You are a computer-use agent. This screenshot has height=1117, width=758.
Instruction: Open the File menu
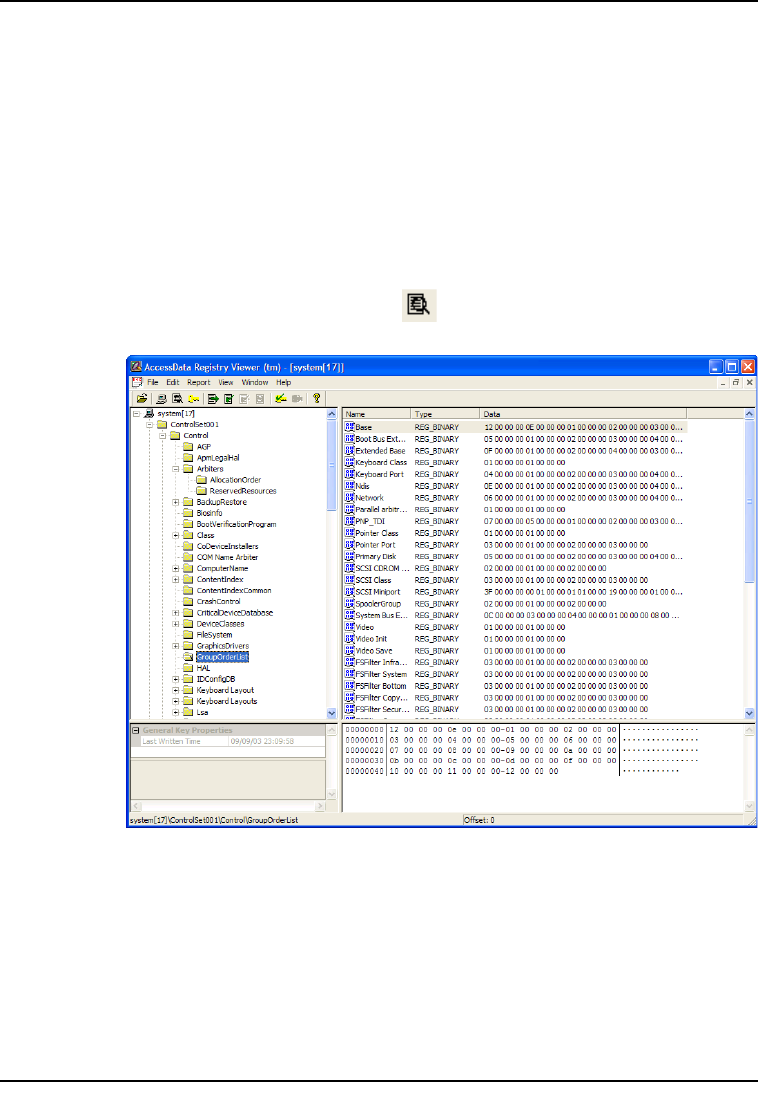point(152,383)
